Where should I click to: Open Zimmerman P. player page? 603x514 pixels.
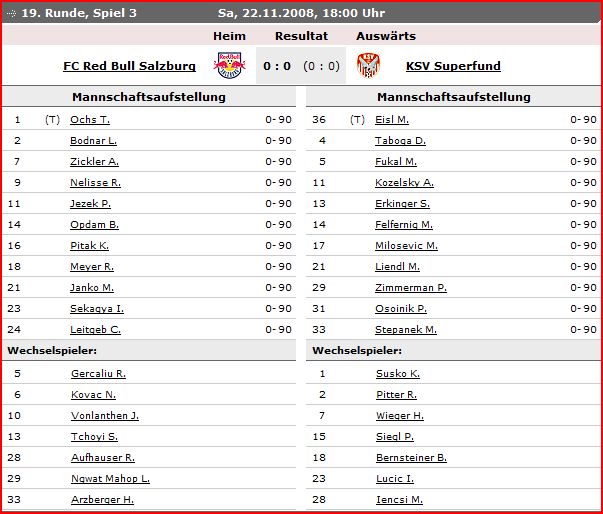point(411,288)
